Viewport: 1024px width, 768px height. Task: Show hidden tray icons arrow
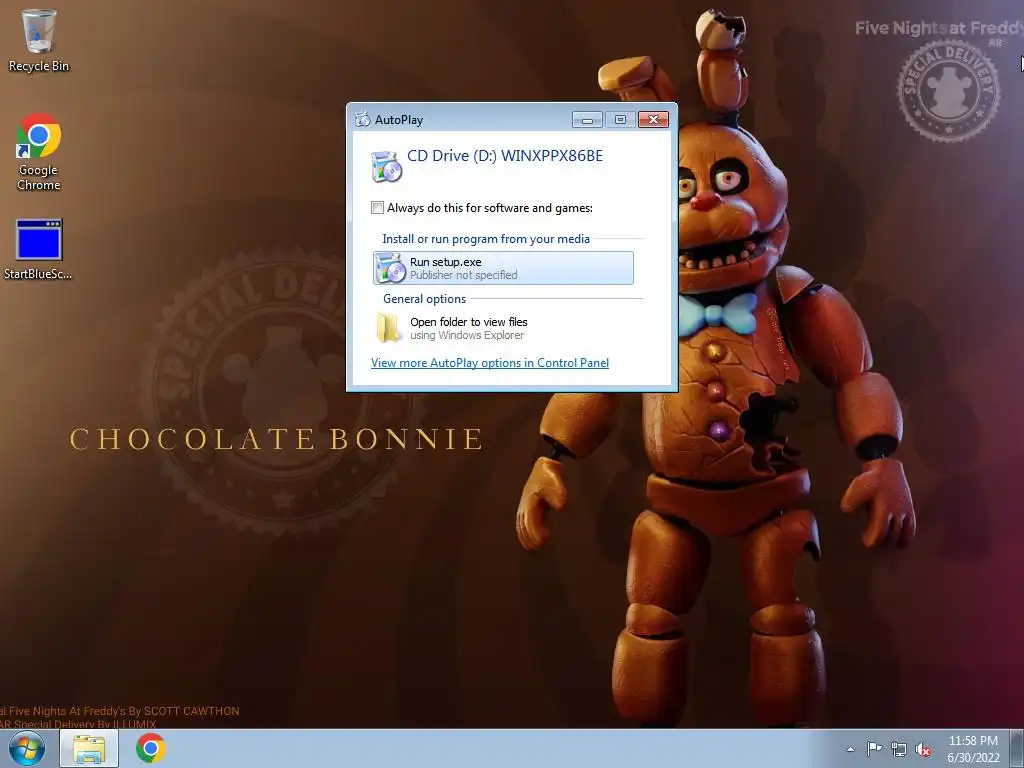[850, 749]
